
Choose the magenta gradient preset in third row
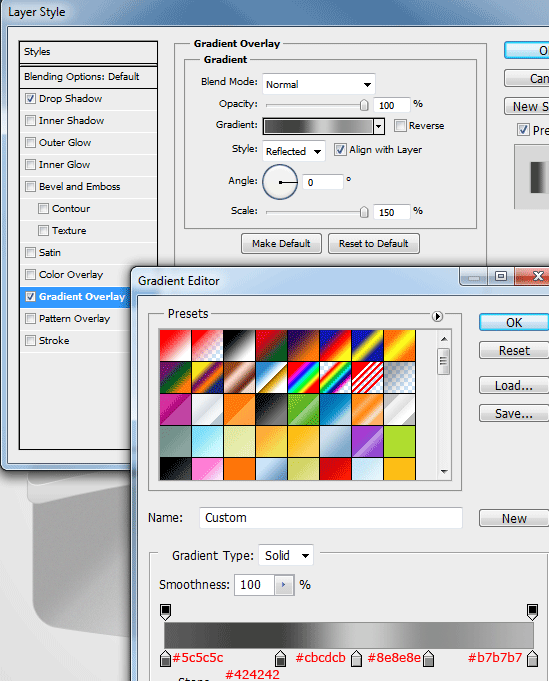point(175,409)
